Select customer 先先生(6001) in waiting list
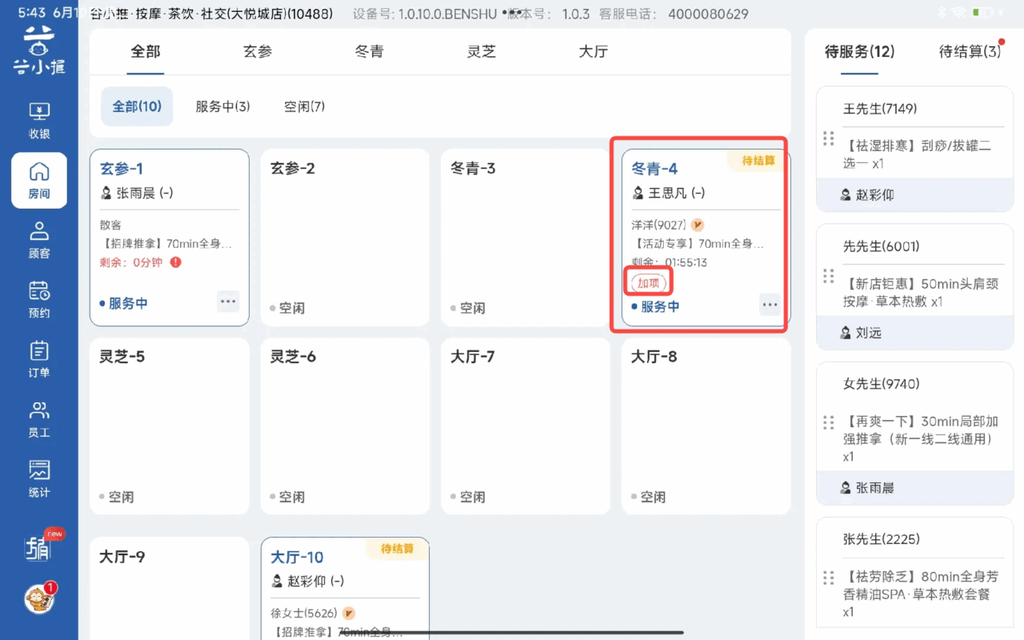 point(881,246)
